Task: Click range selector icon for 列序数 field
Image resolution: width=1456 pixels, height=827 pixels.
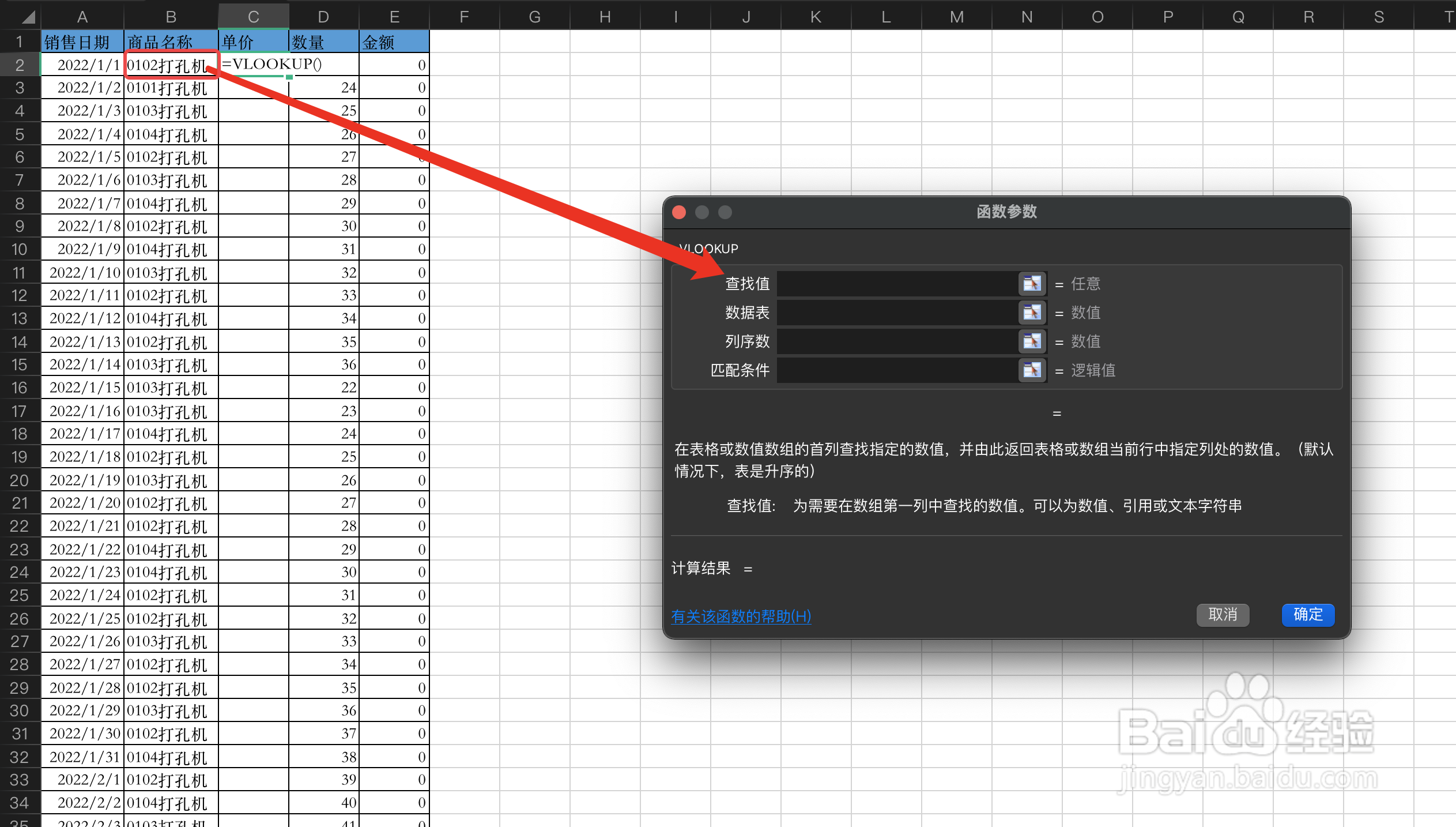Action: pos(1032,341)
